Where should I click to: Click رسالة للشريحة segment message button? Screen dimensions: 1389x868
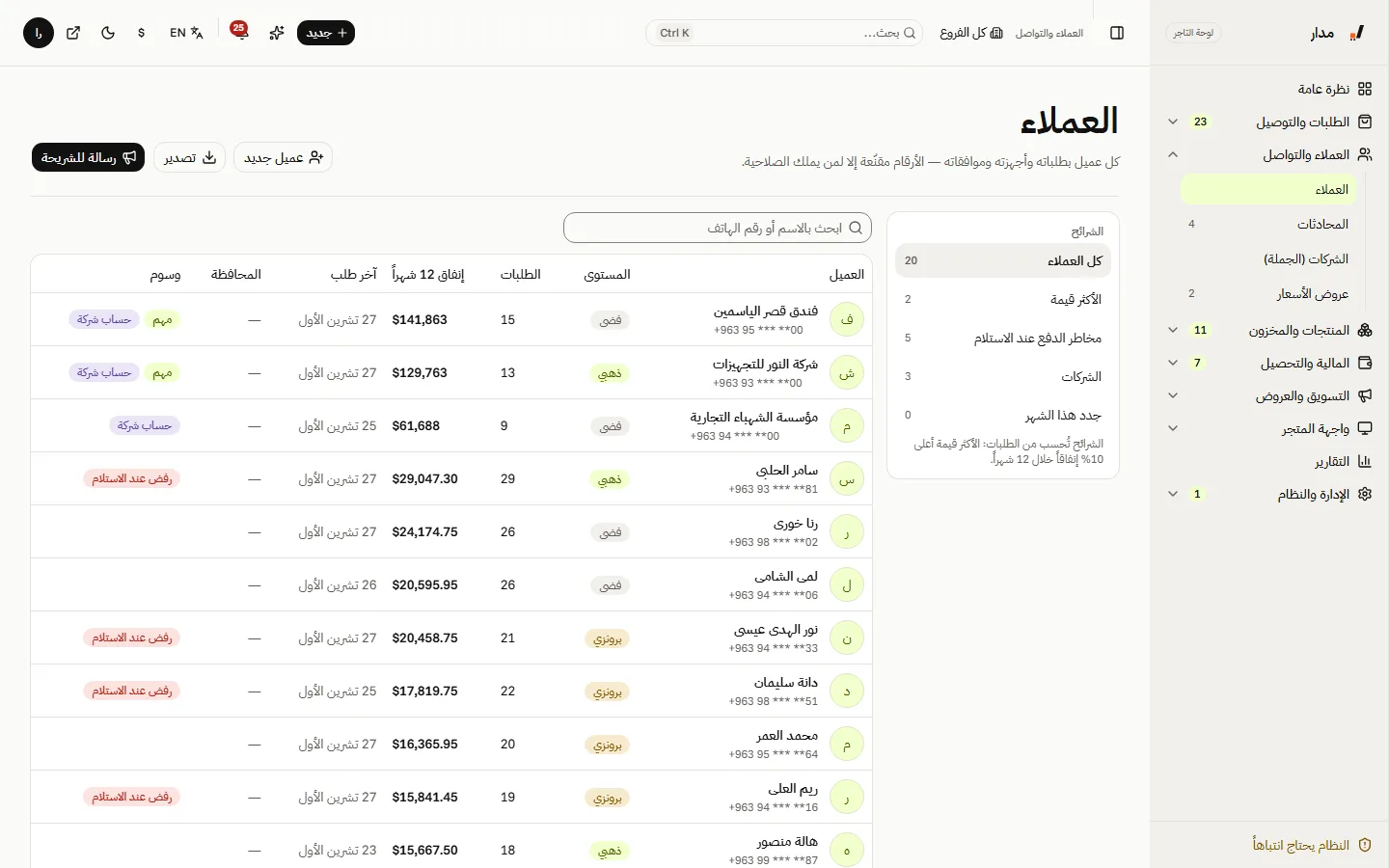[88, 157]
